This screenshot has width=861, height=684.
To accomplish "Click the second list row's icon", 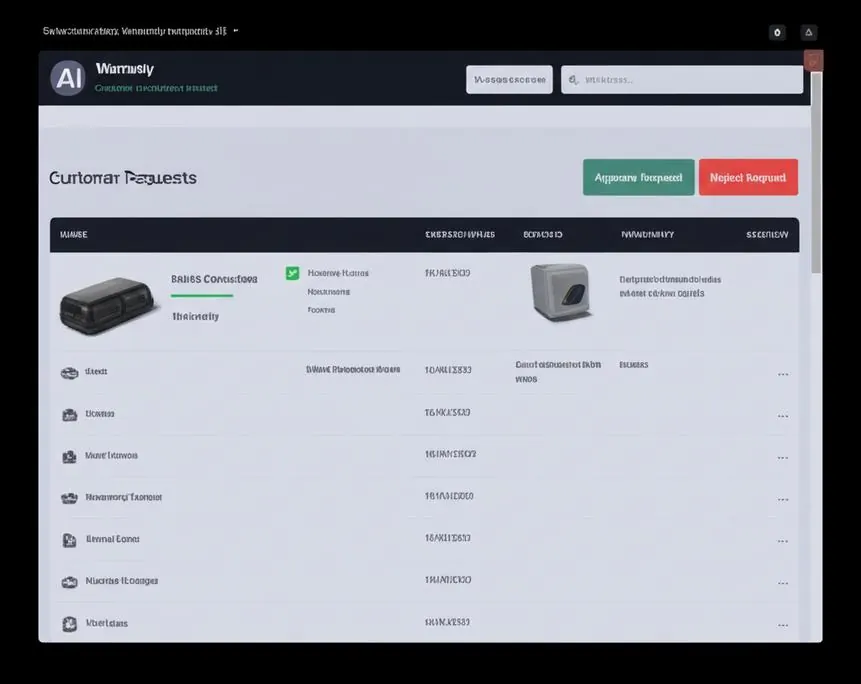I will tap(70, 415).
